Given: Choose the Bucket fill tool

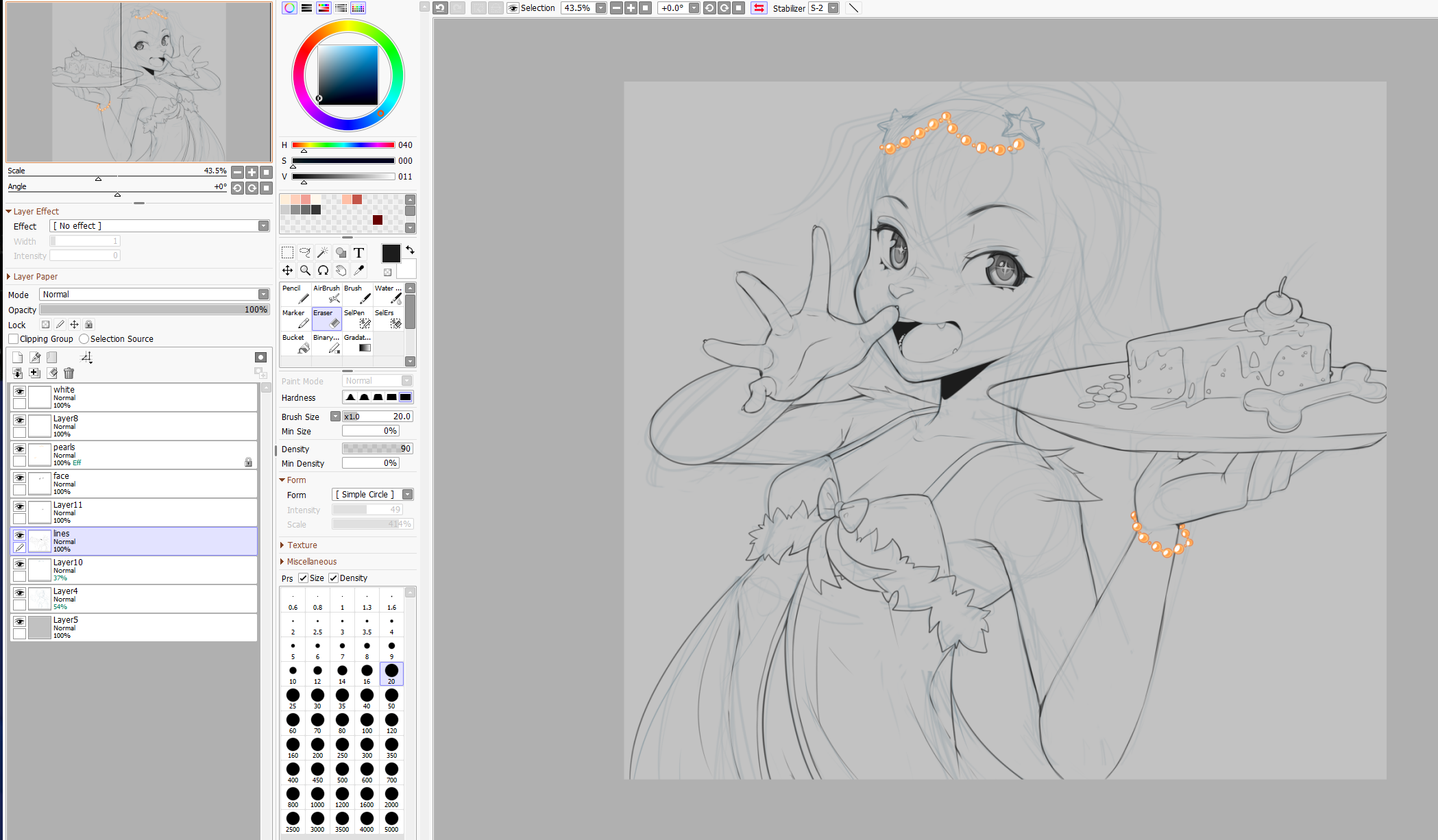Looking at the screenshot, I should point(295,344).
